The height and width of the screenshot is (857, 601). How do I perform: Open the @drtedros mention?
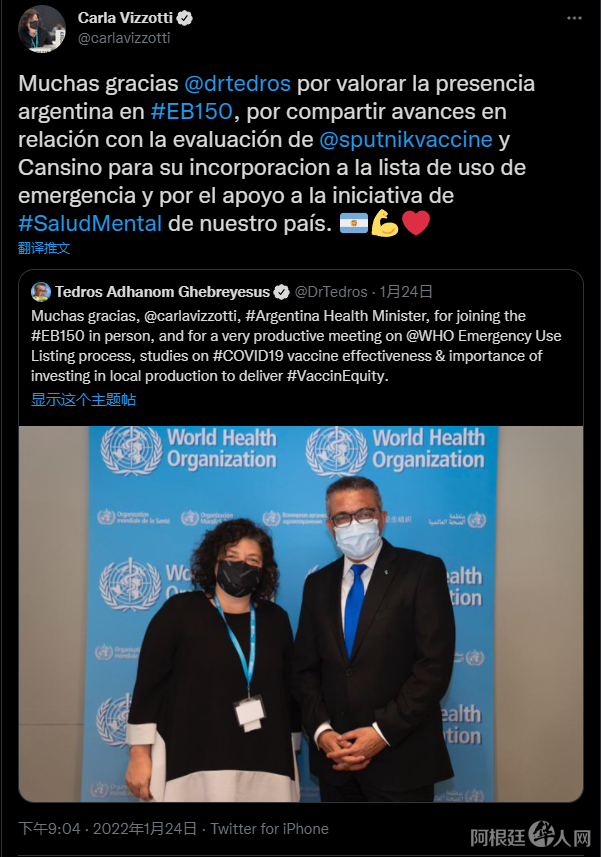pyautogui.click(x=238, y=84)
